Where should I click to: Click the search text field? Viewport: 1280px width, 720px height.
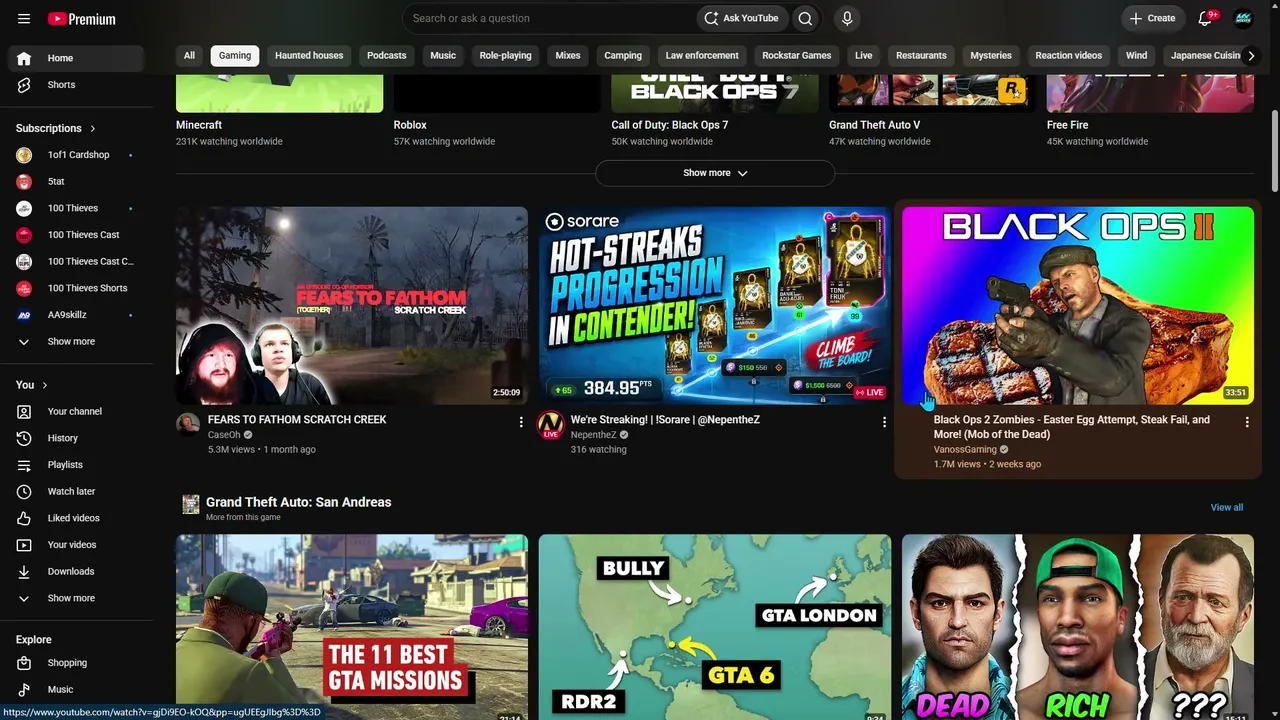pyautogui.click(x=550, y=18)
